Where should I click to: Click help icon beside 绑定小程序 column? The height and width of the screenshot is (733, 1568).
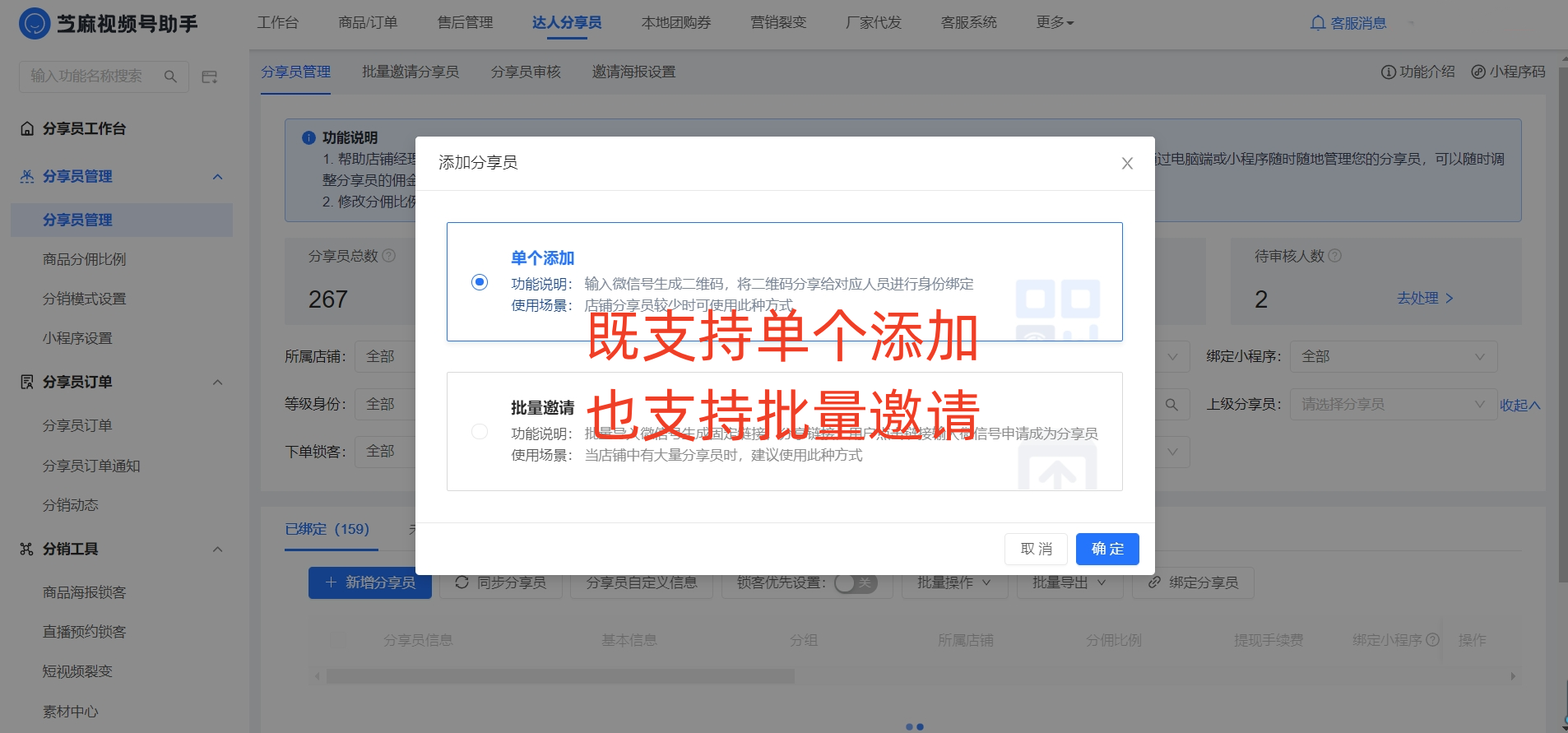point(1432,639)
